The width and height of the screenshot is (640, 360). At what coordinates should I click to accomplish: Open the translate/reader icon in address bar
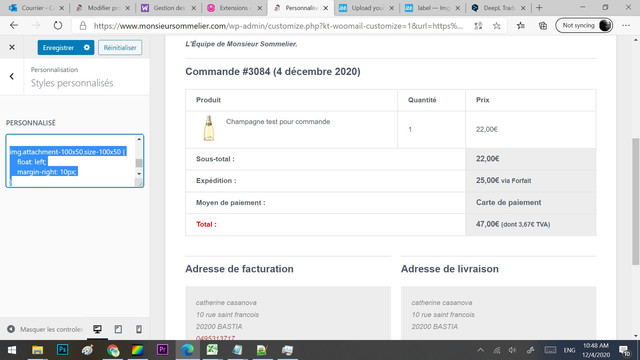click(478, 26)
